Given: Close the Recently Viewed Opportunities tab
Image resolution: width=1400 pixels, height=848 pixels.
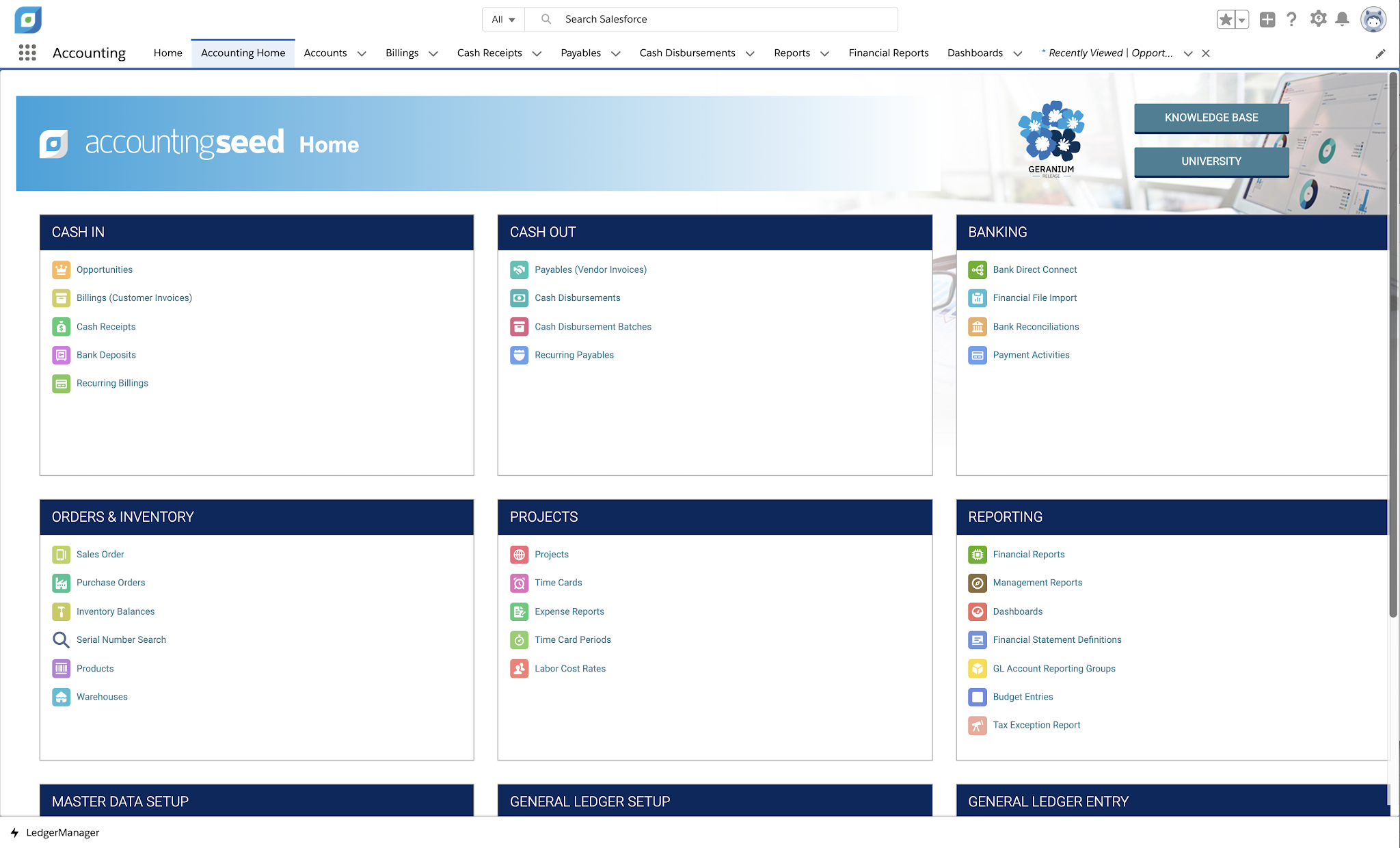Looking at the screenshot, I should 1206,53.
